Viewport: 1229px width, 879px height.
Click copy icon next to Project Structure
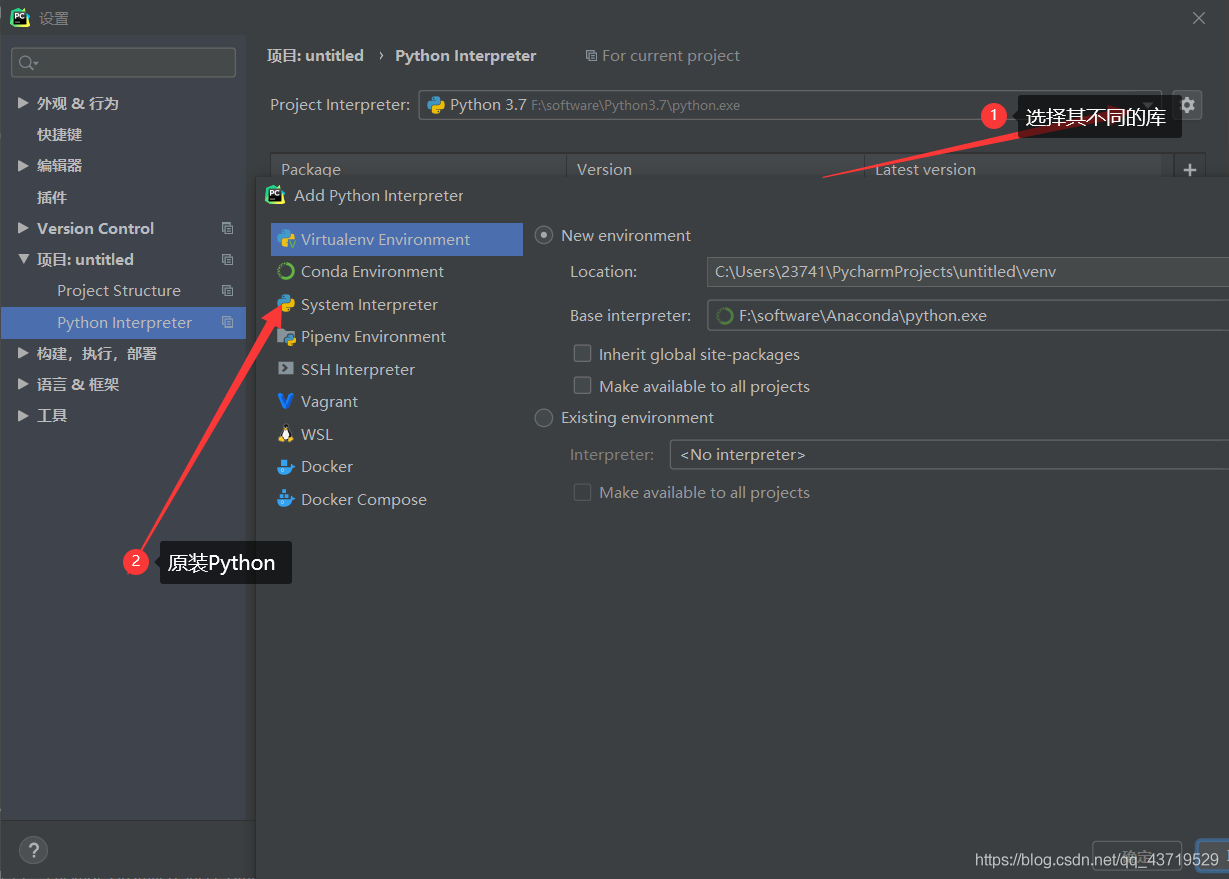[x=228, y=290]
